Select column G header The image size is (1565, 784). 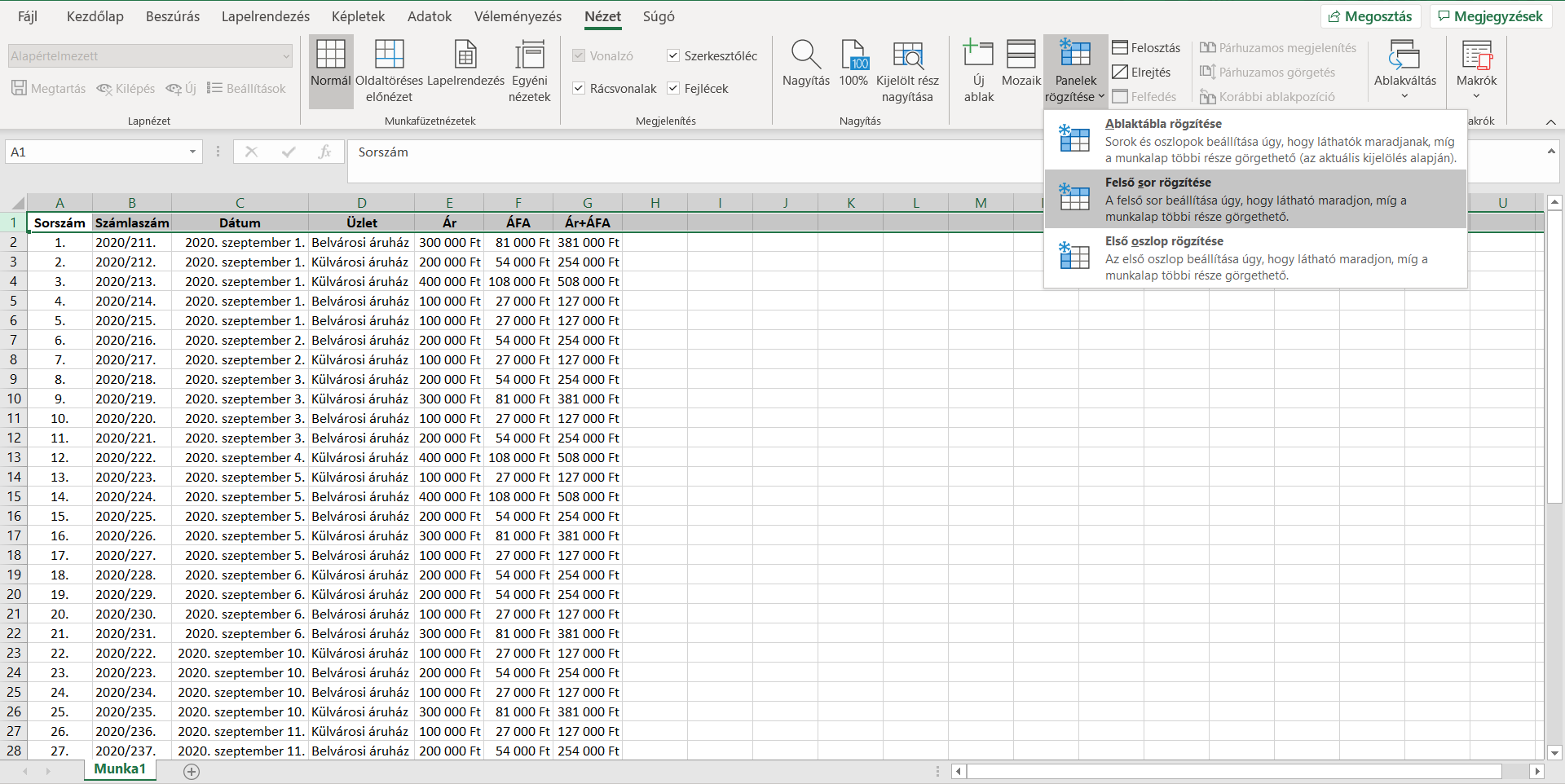pyautogui.click(x=588, y=203)
